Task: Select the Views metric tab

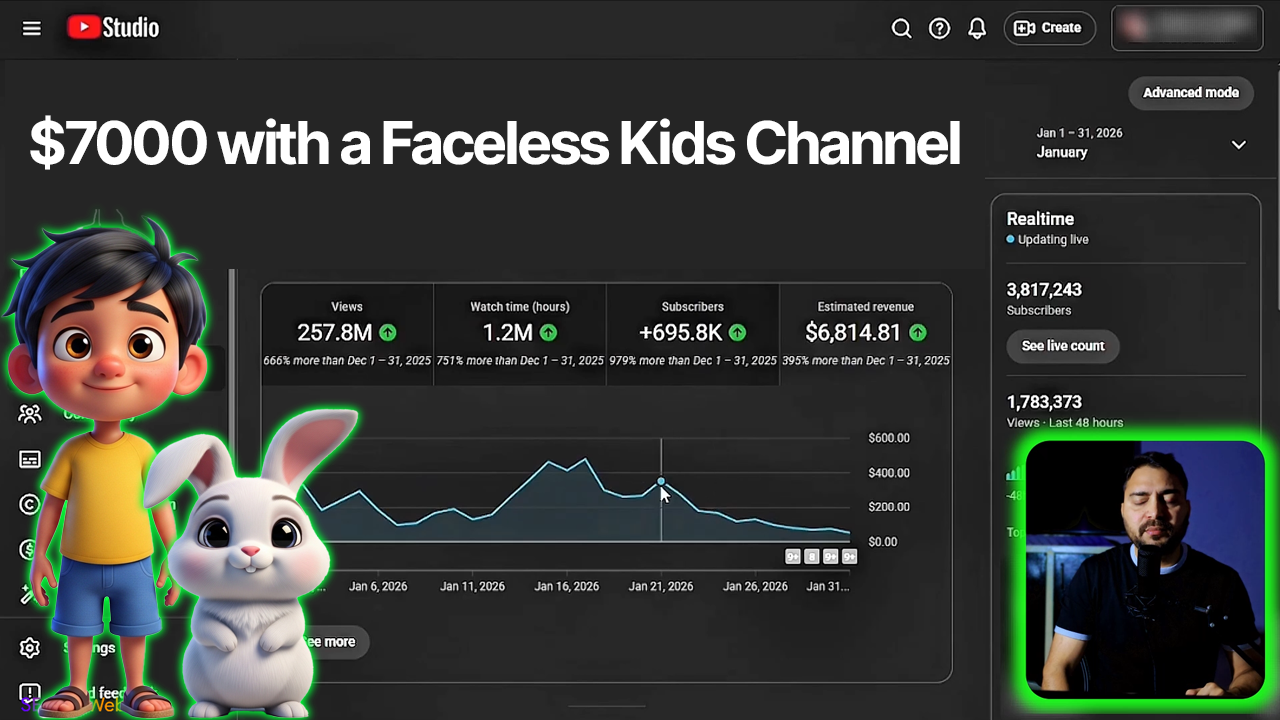Action: point(347,334)
